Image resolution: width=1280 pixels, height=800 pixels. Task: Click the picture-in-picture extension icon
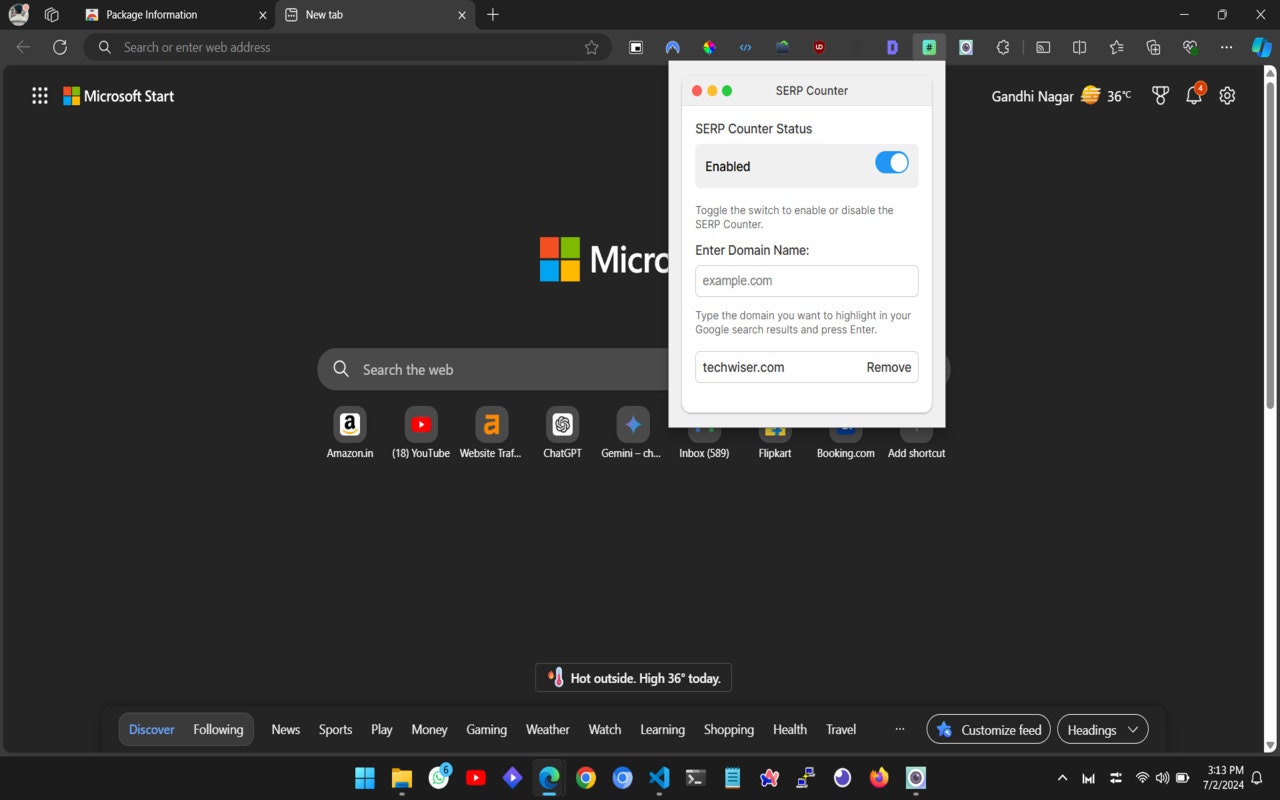pos(635,47)
